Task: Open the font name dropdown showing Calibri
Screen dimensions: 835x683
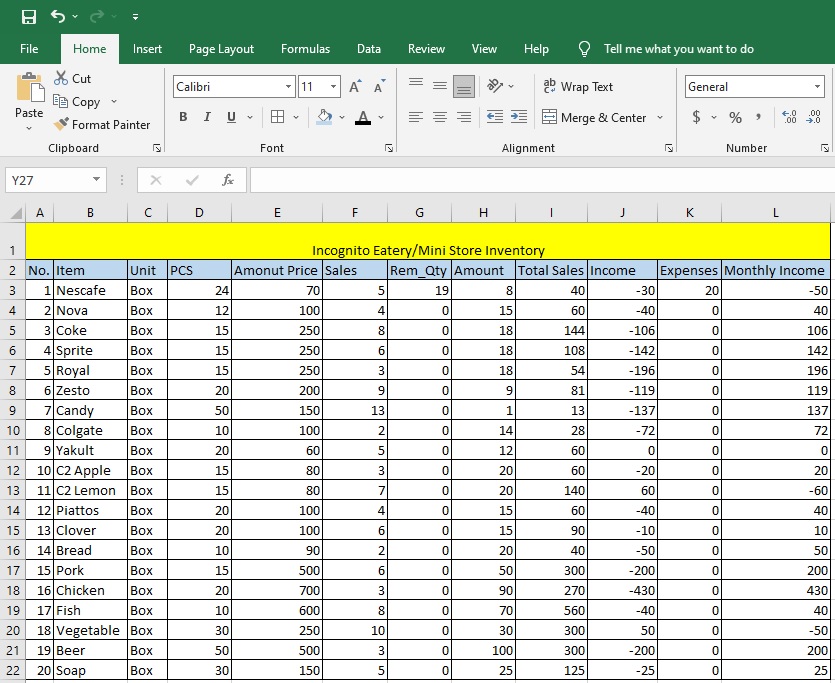Action: (x=288, y=87)
